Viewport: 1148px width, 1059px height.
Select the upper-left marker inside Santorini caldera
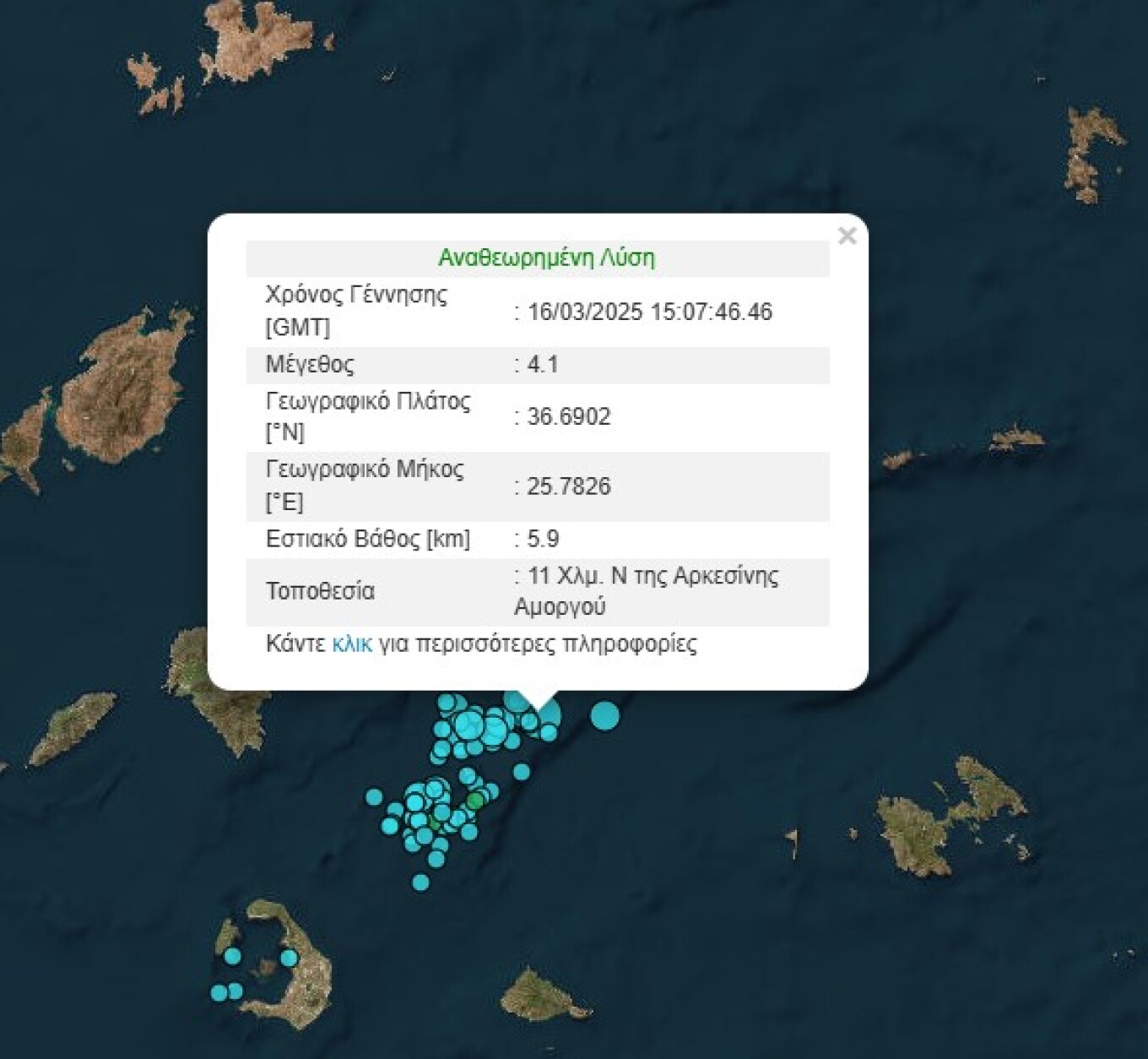click(233, 956)
